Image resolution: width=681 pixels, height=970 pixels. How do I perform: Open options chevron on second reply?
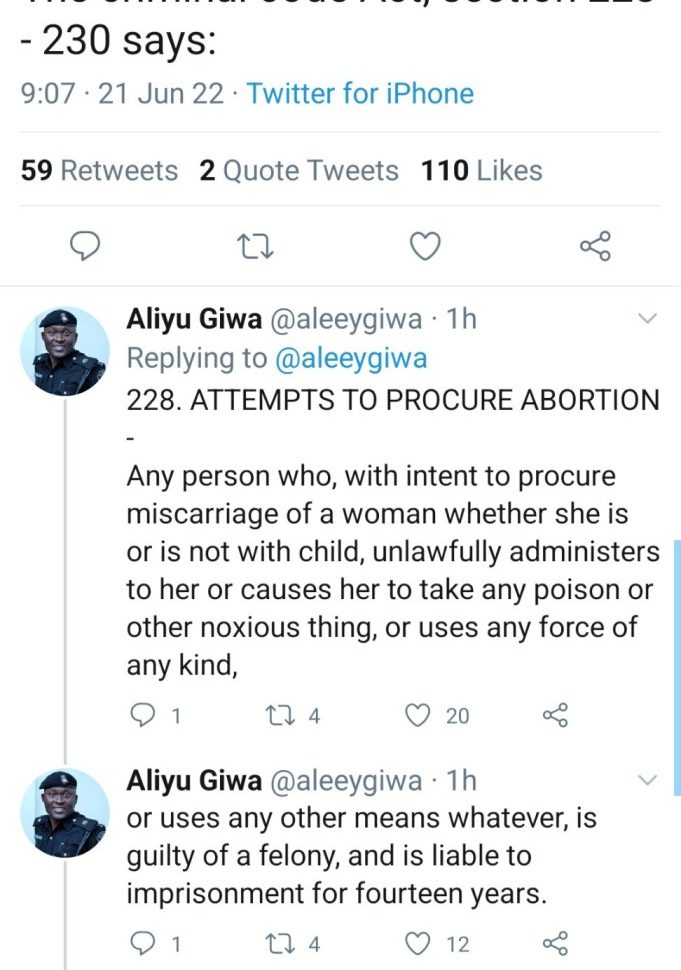coord(647,780)
